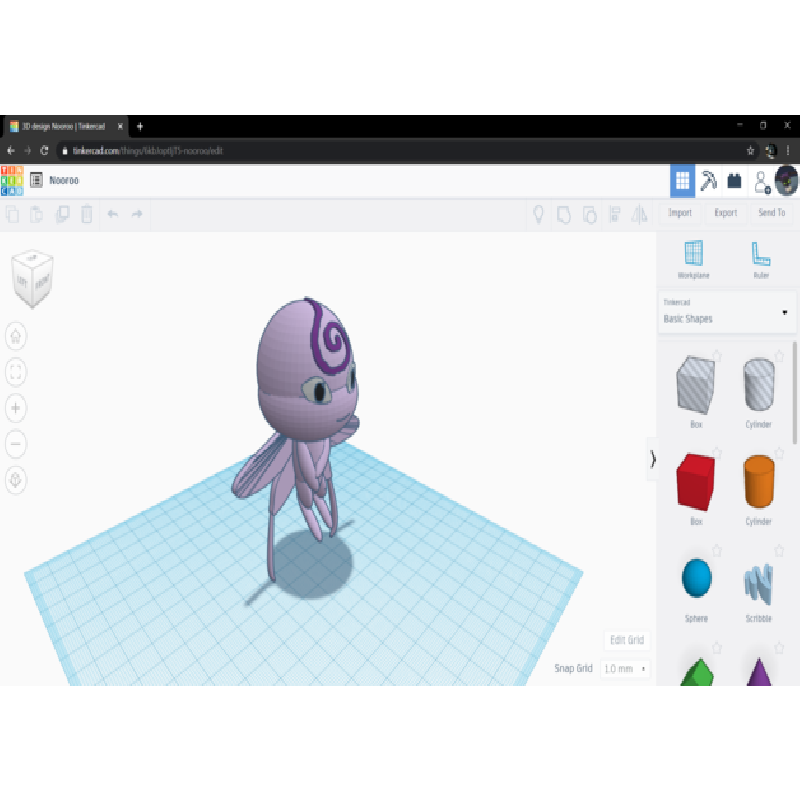Click the Align tool

point(615,214)
